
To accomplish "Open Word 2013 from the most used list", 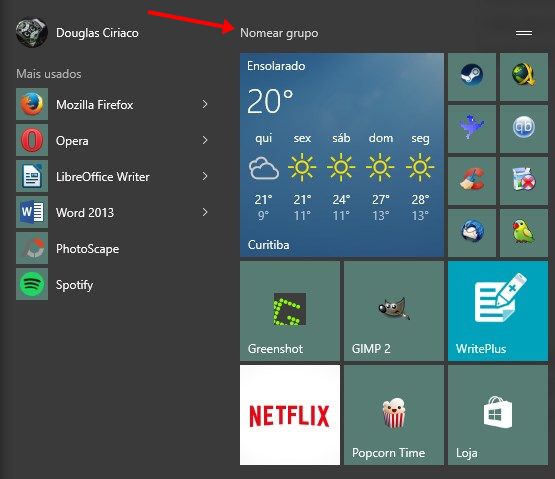I will coord(112,212).
